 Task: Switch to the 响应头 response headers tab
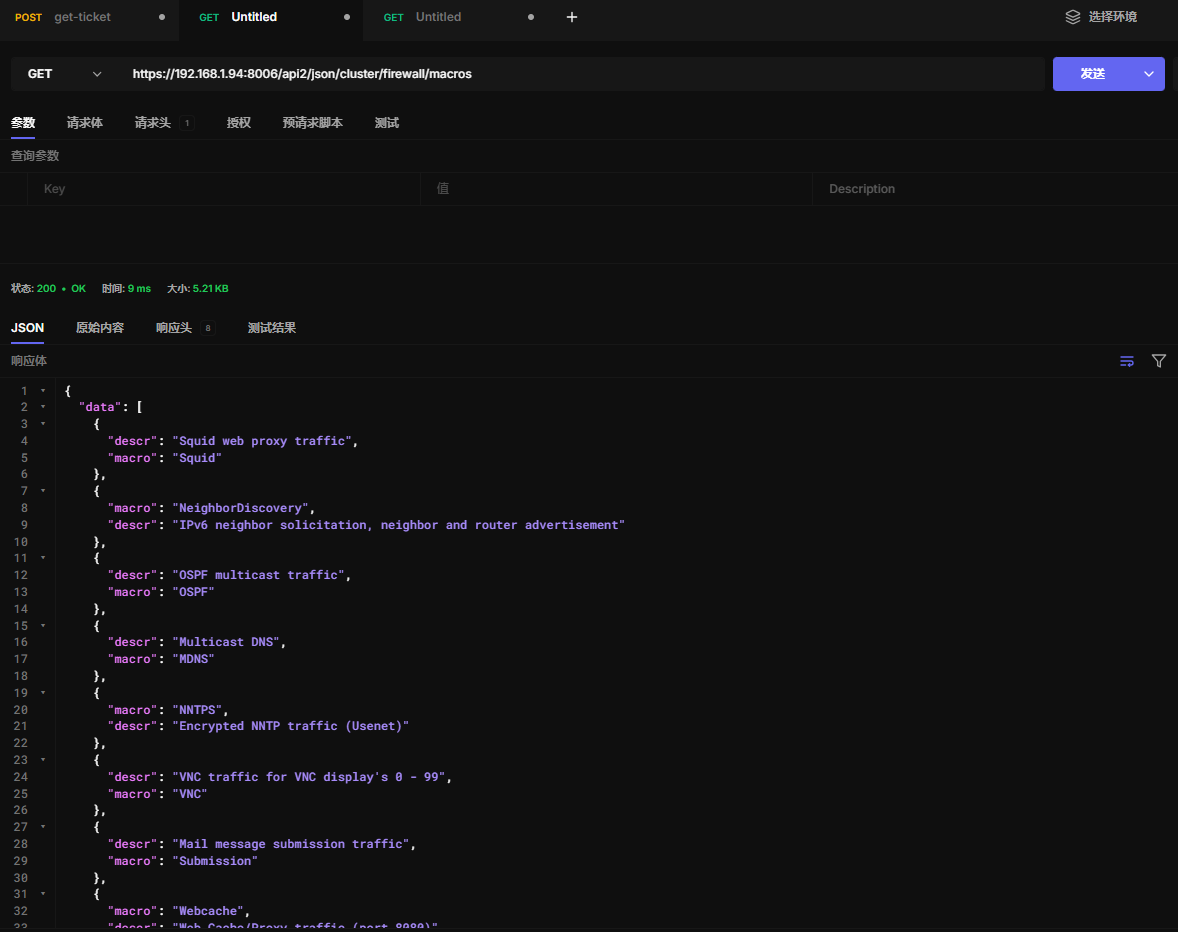click(x=174, y=328)
